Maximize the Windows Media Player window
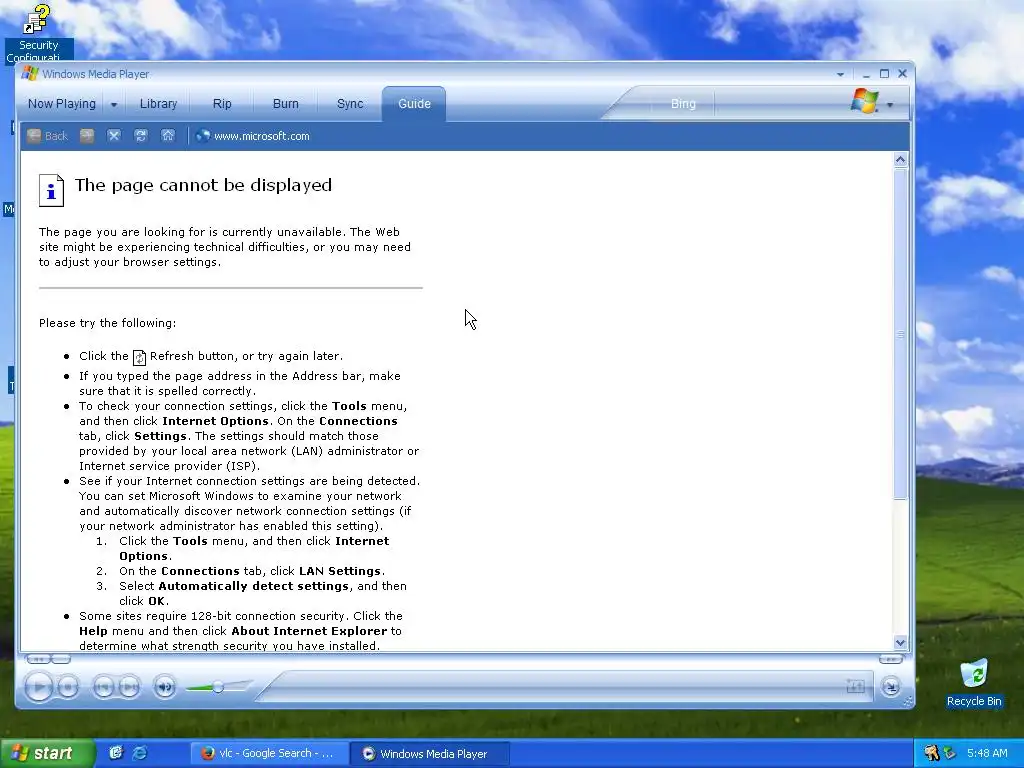 884,74
